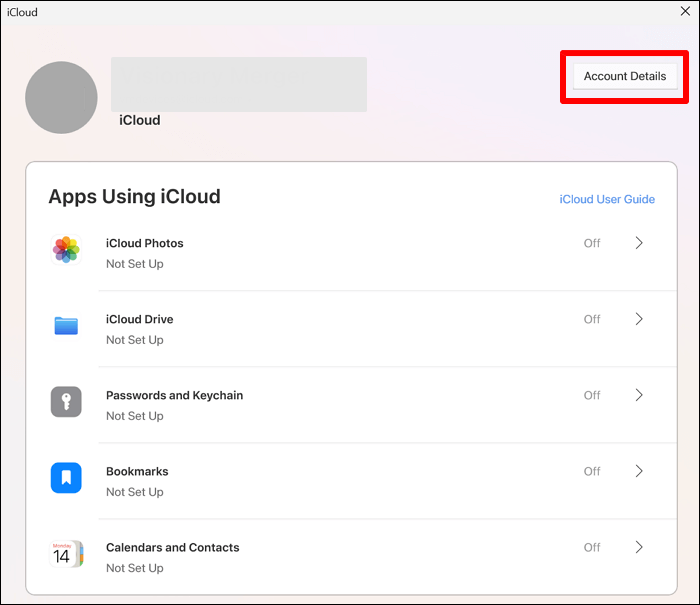Select the Calendars and Contacts label

click(x=173, y=547)
